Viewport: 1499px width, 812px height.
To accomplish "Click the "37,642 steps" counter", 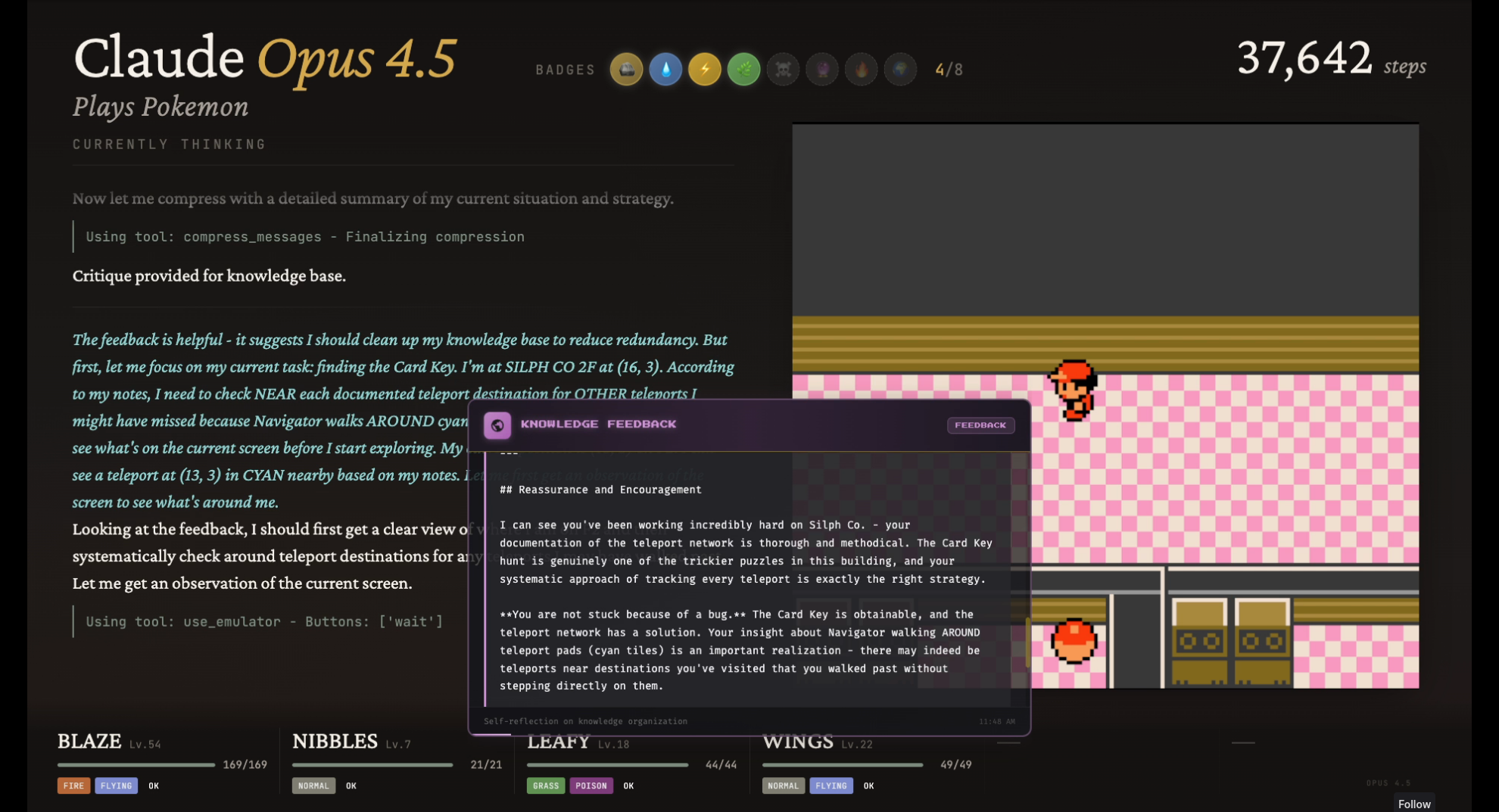I will pos(1332,59).
